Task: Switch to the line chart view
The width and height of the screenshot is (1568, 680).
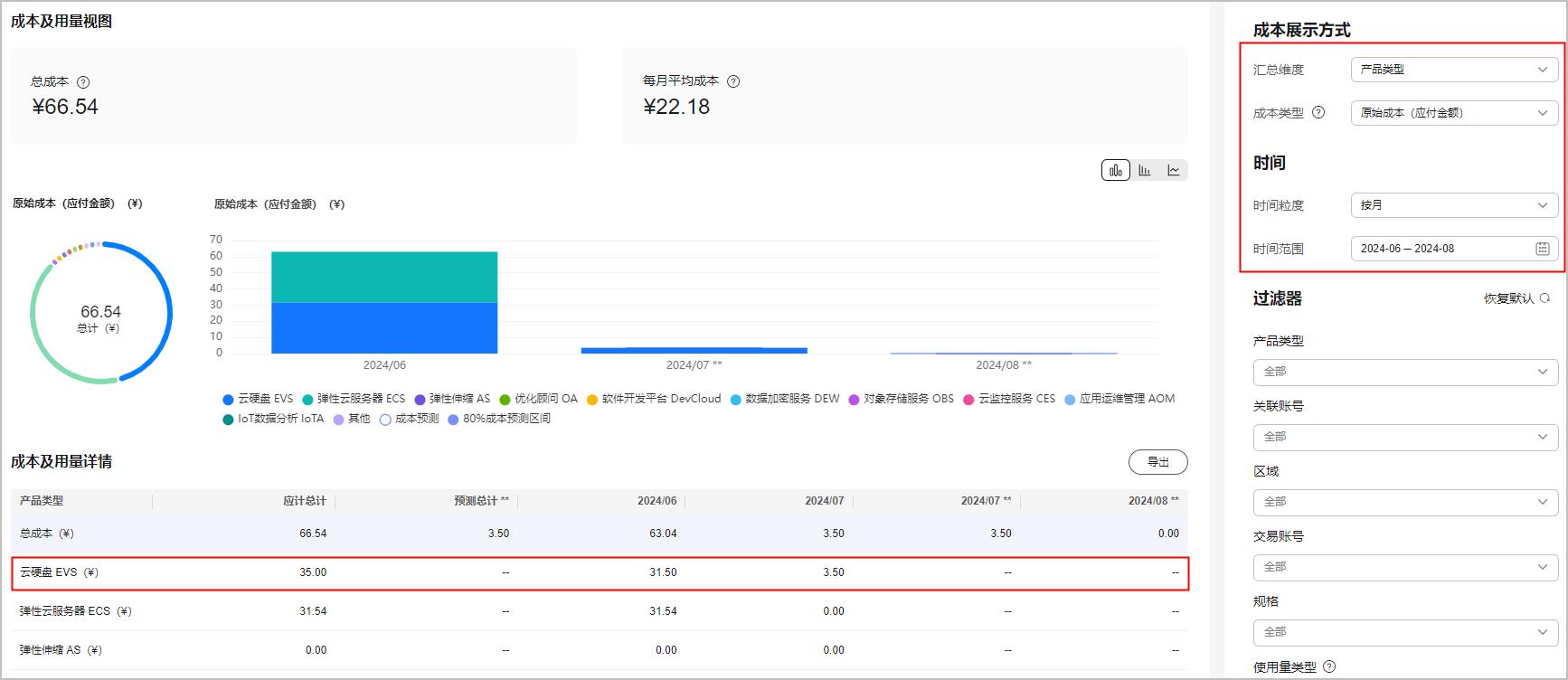Action: (1174, 170)
